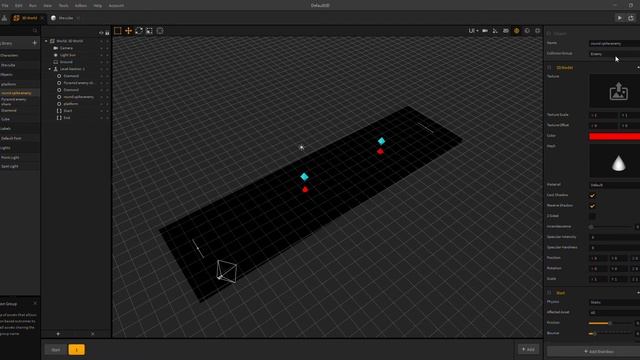This screenshot has height=360, width=640.
Task: Toggle visibility of the Camera row in the tree
Action: click(x=102, y=48)
